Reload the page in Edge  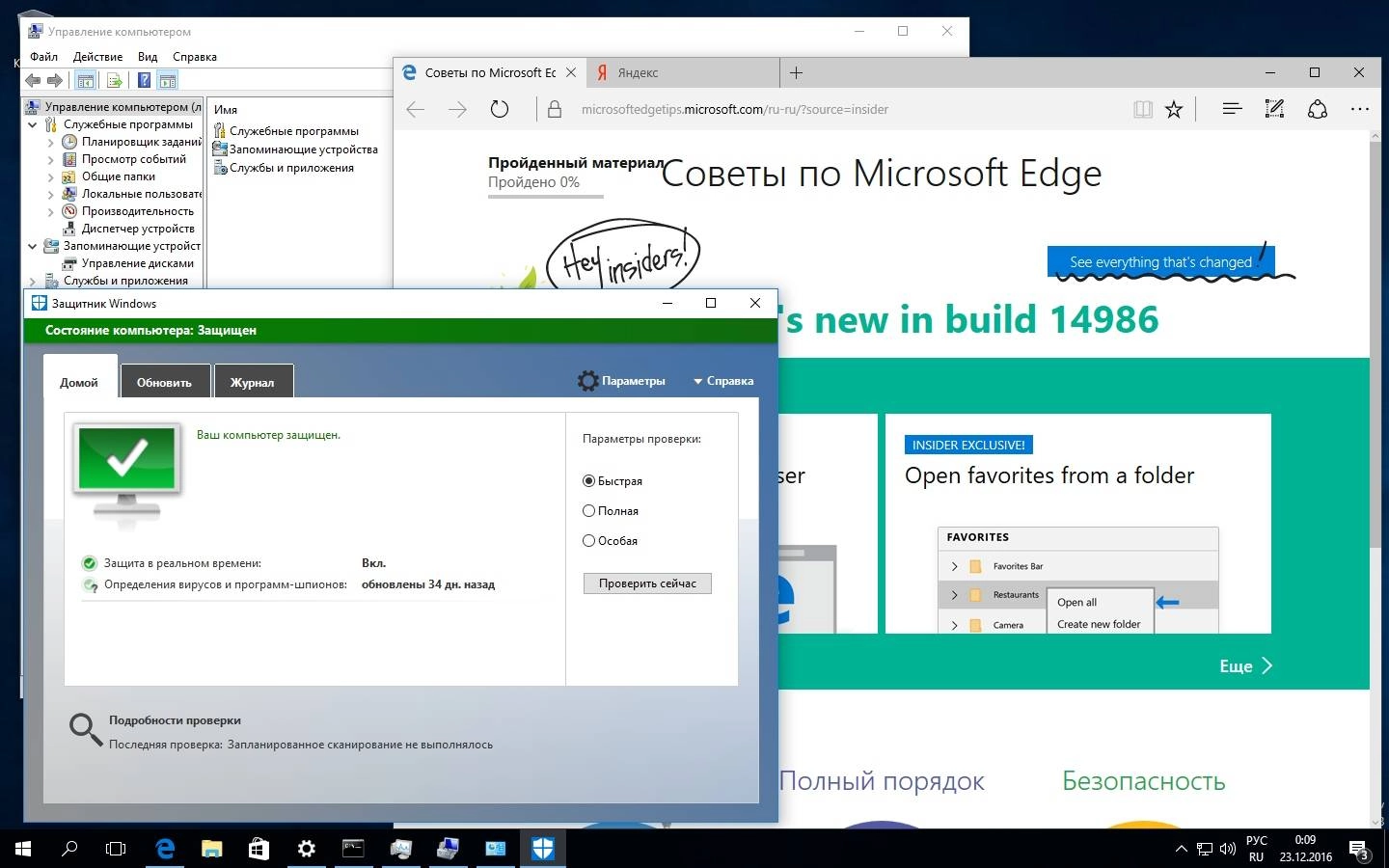[499, 109]
